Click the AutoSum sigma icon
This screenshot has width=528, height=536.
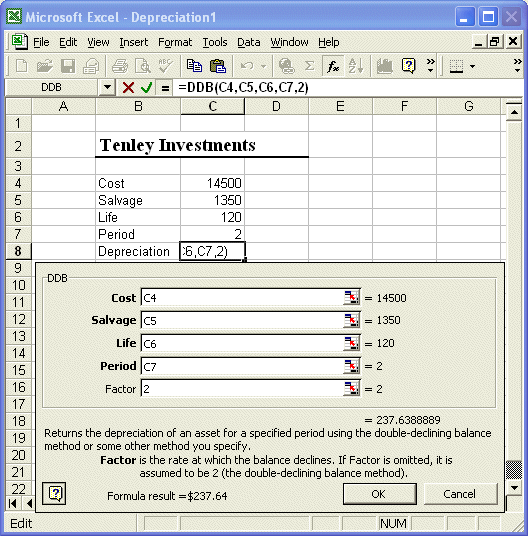(x=309, y=66)
